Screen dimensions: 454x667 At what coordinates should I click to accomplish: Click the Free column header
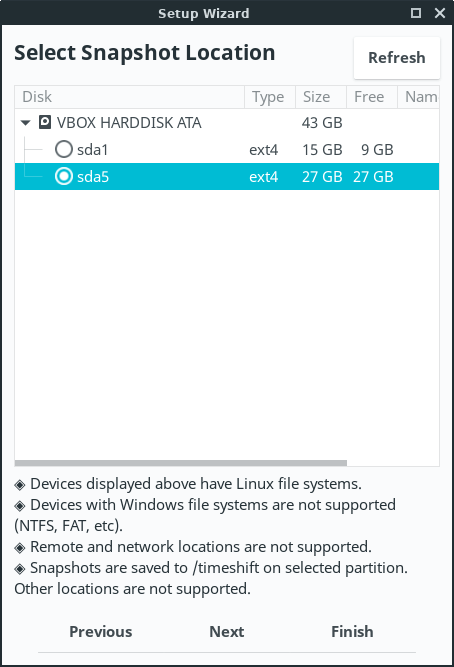coord(372,97)
